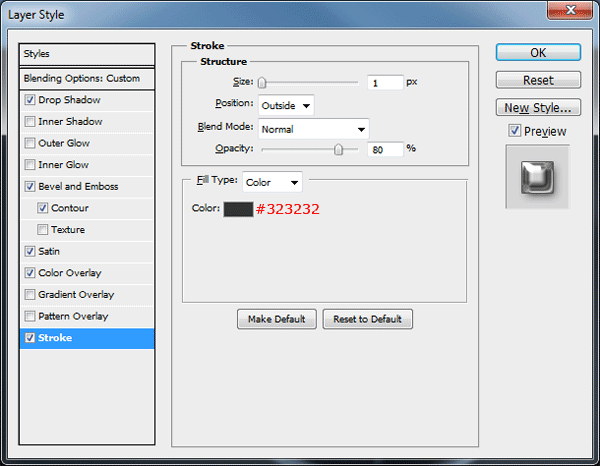The width and height of the screenshot is (600, 466).
Task: Click the Opacity slider handle
Action: 338,149
